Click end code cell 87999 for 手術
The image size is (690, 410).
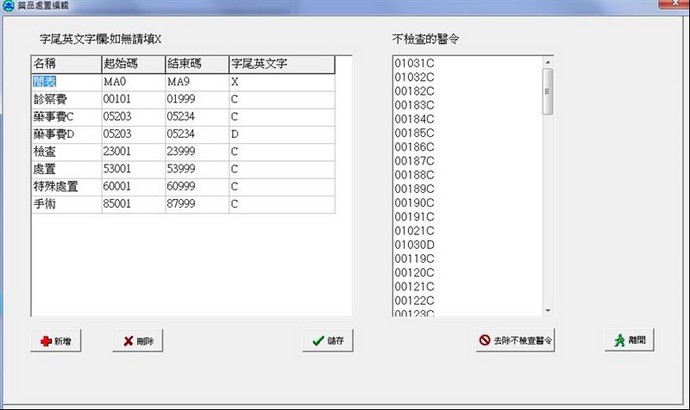(x=196, y=203)
